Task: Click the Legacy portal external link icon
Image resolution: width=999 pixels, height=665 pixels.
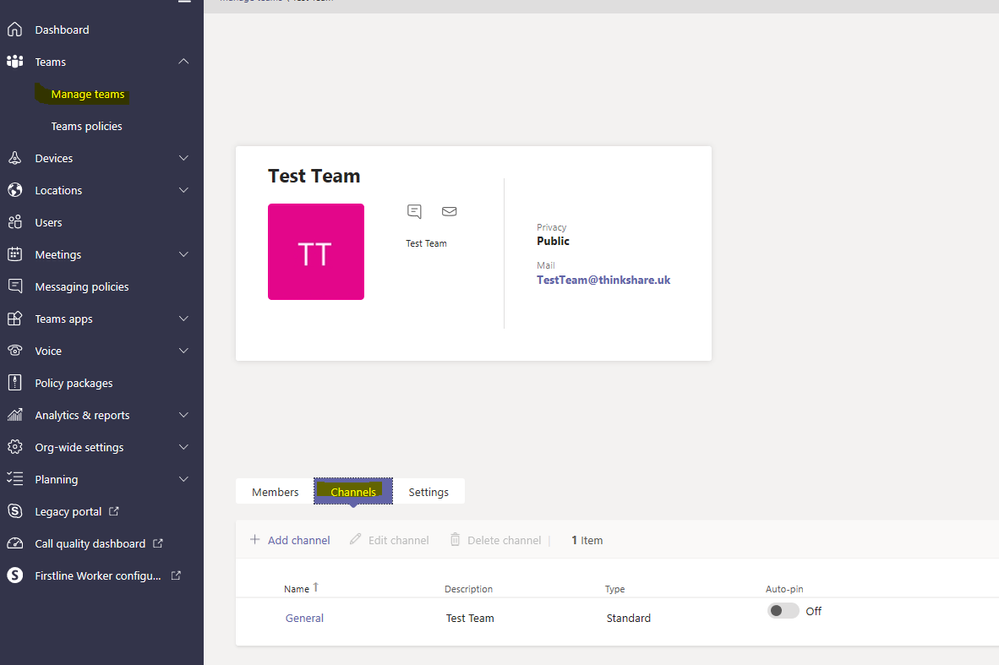Action: pyautogui.click(x=114, y=511)
